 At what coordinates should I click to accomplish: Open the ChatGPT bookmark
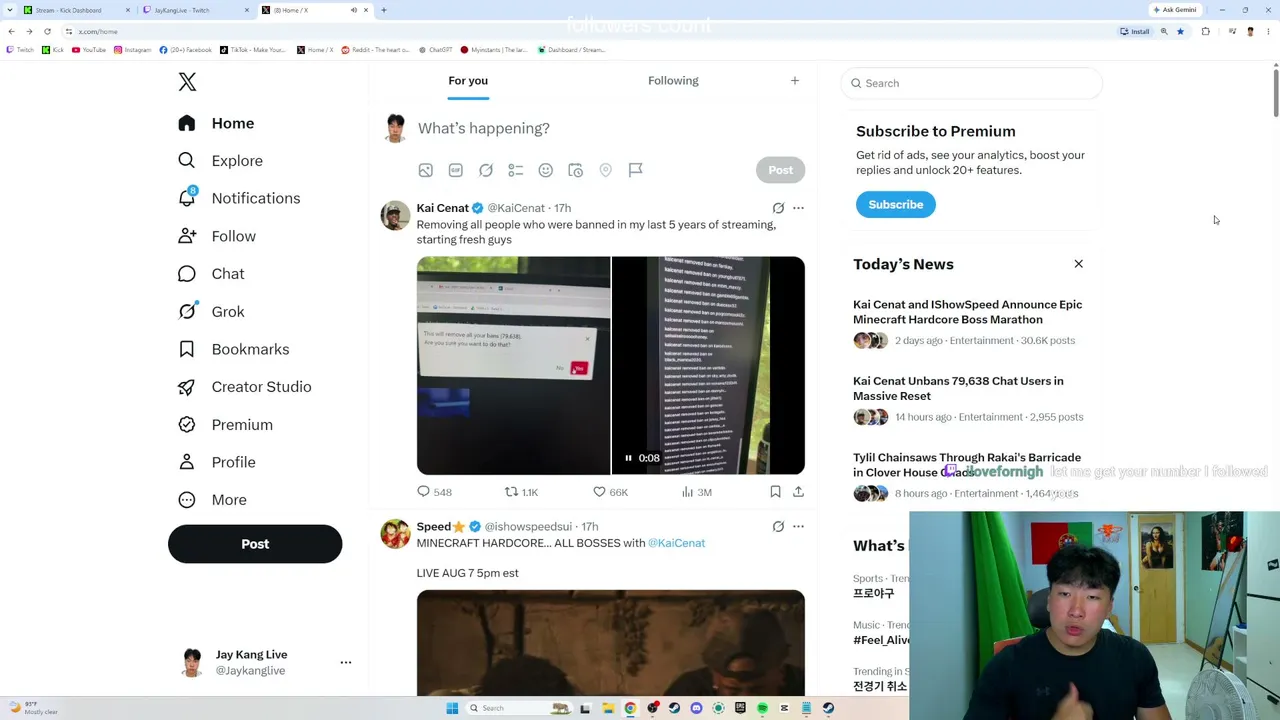click(436, 50)
